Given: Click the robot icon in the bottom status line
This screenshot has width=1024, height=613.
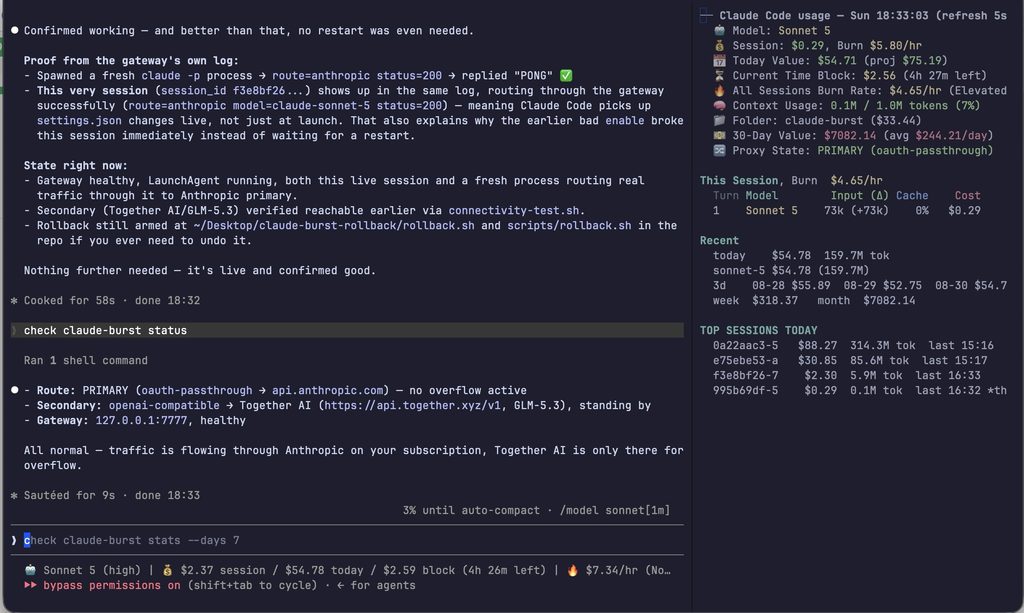Looking at the screenshot, I should pos(30,570).
